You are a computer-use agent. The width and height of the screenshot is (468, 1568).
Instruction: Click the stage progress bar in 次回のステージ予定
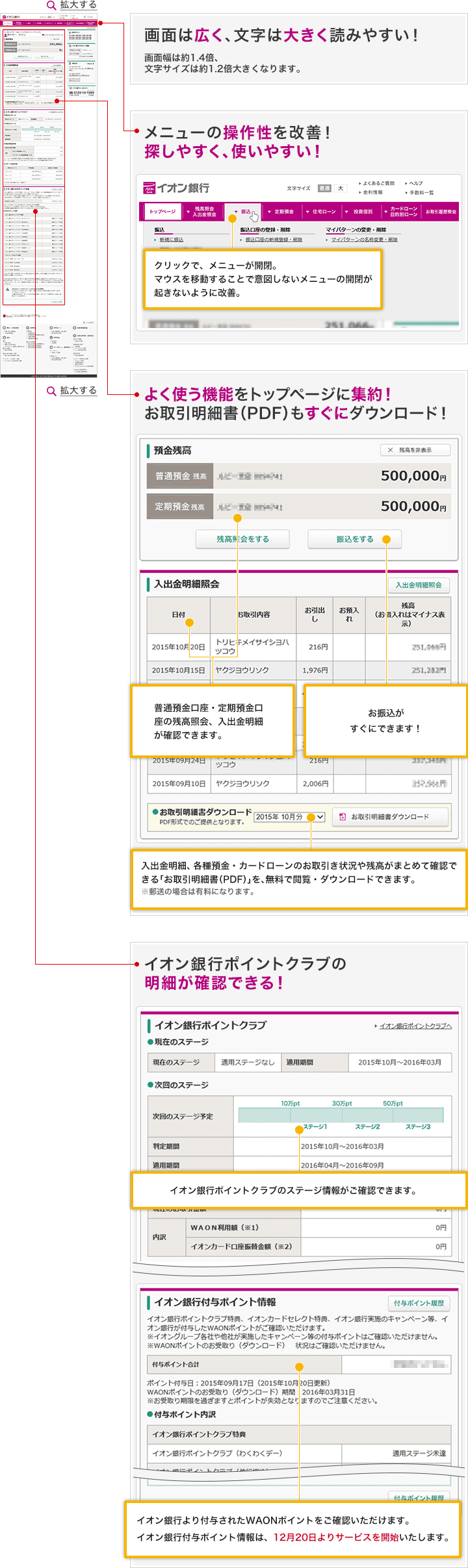point(341,1115)
